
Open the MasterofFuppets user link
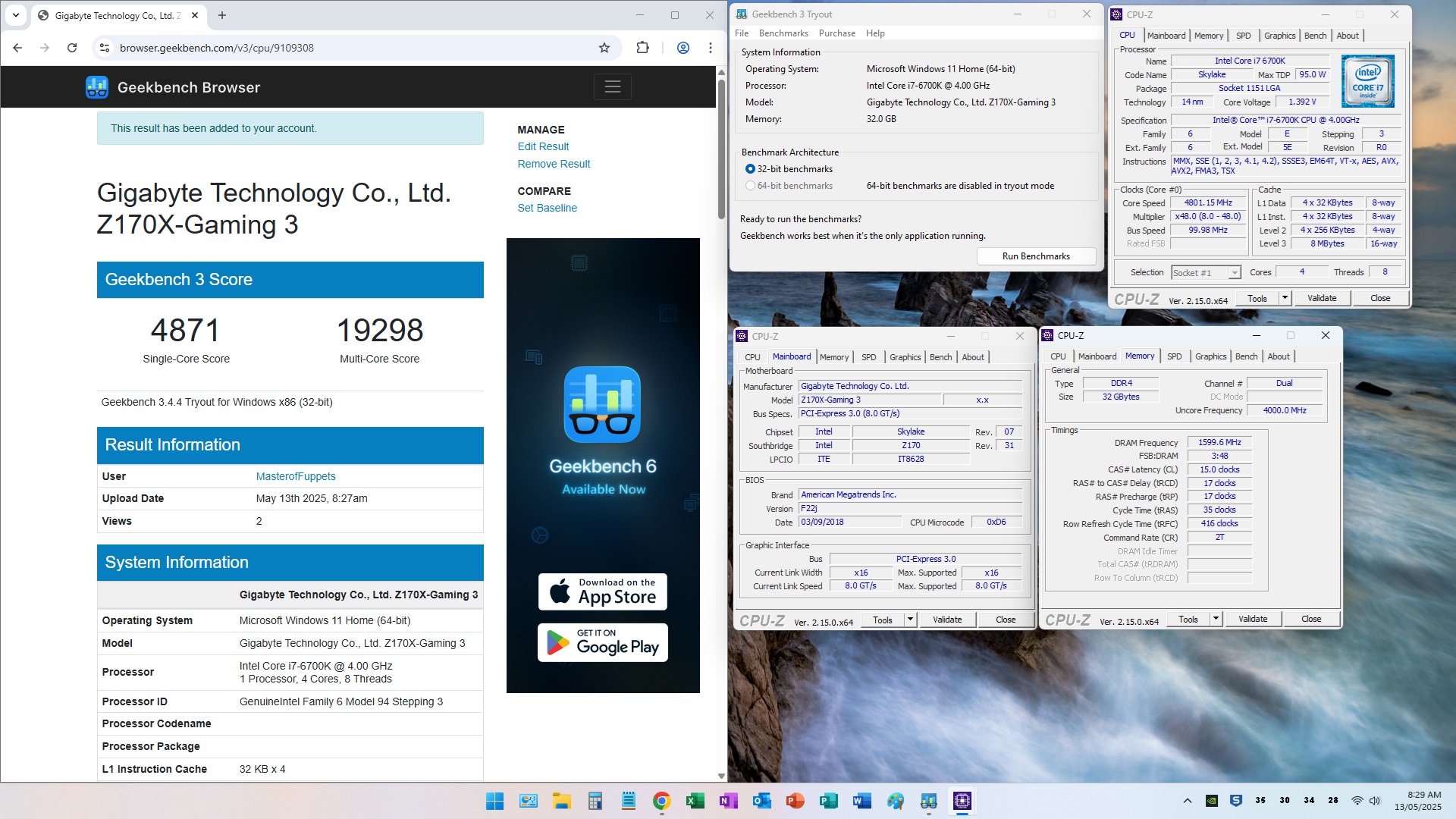pyautogui.click(x=296, y=476)
